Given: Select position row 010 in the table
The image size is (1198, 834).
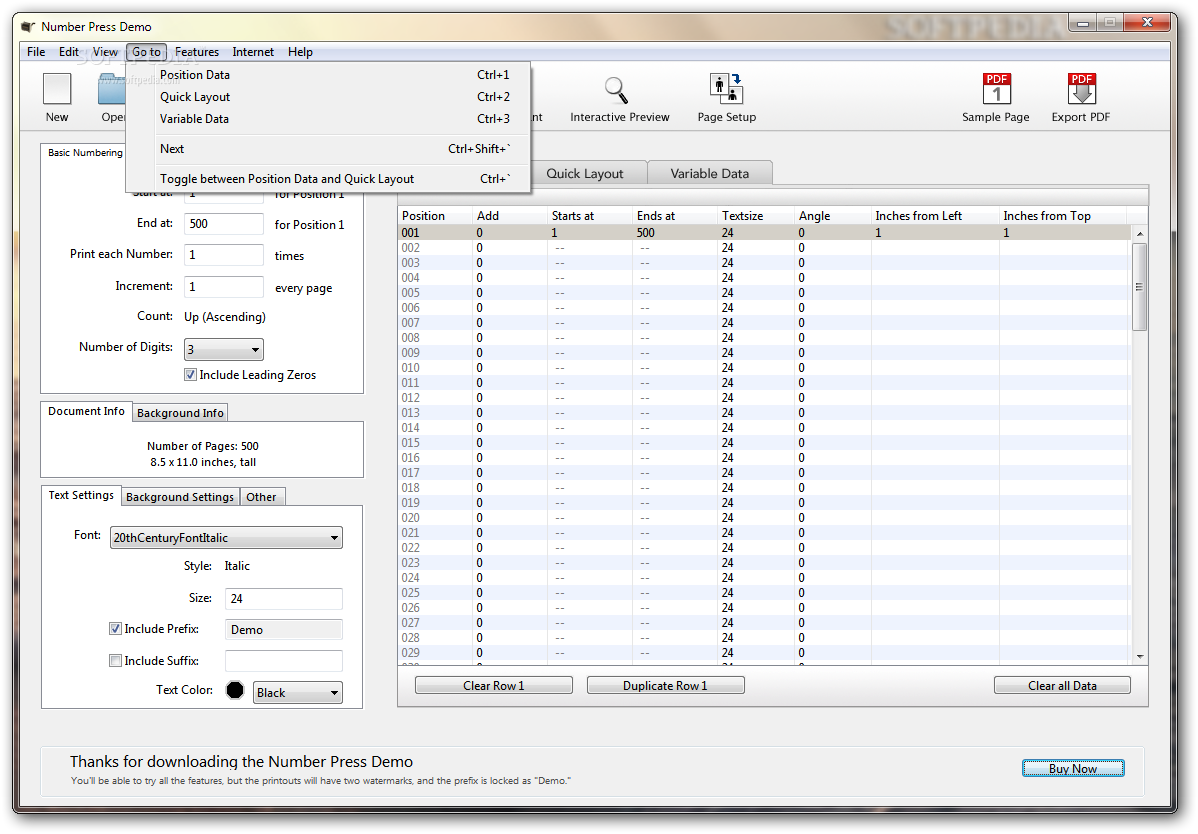Looking at the screenshot, I should point(764,368).
